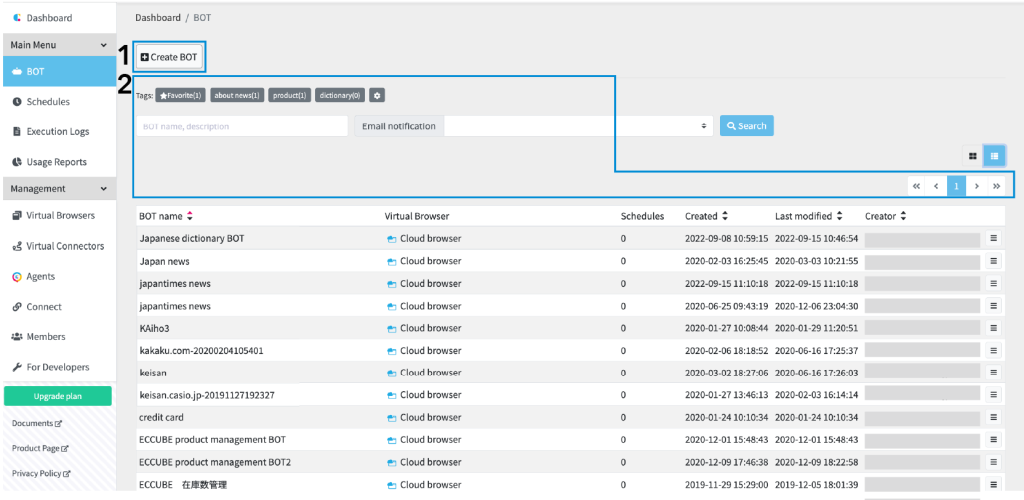Switch to list view
Image resolution: width=1024 pixels, height=500 pixels.
pos(995,156)
